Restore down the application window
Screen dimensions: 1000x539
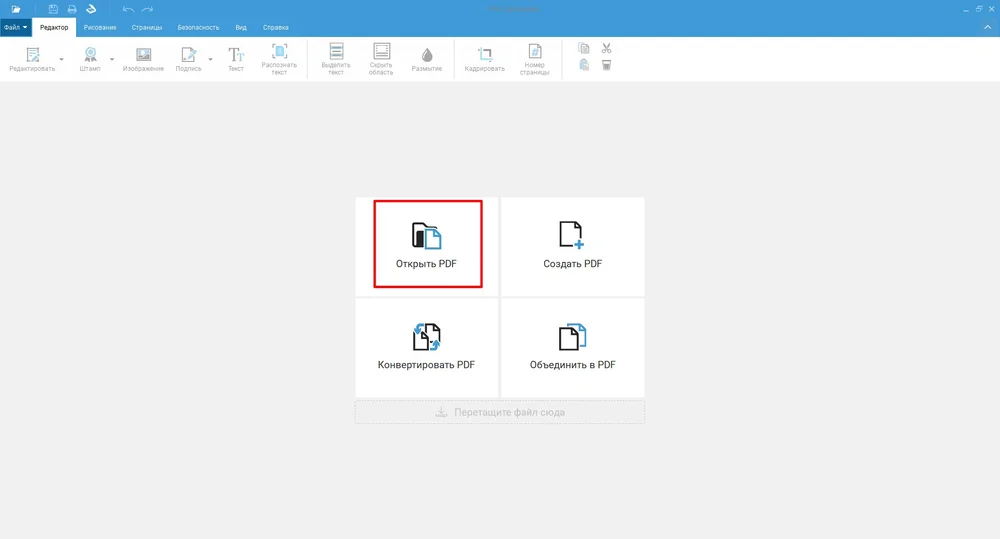[979, 9]
